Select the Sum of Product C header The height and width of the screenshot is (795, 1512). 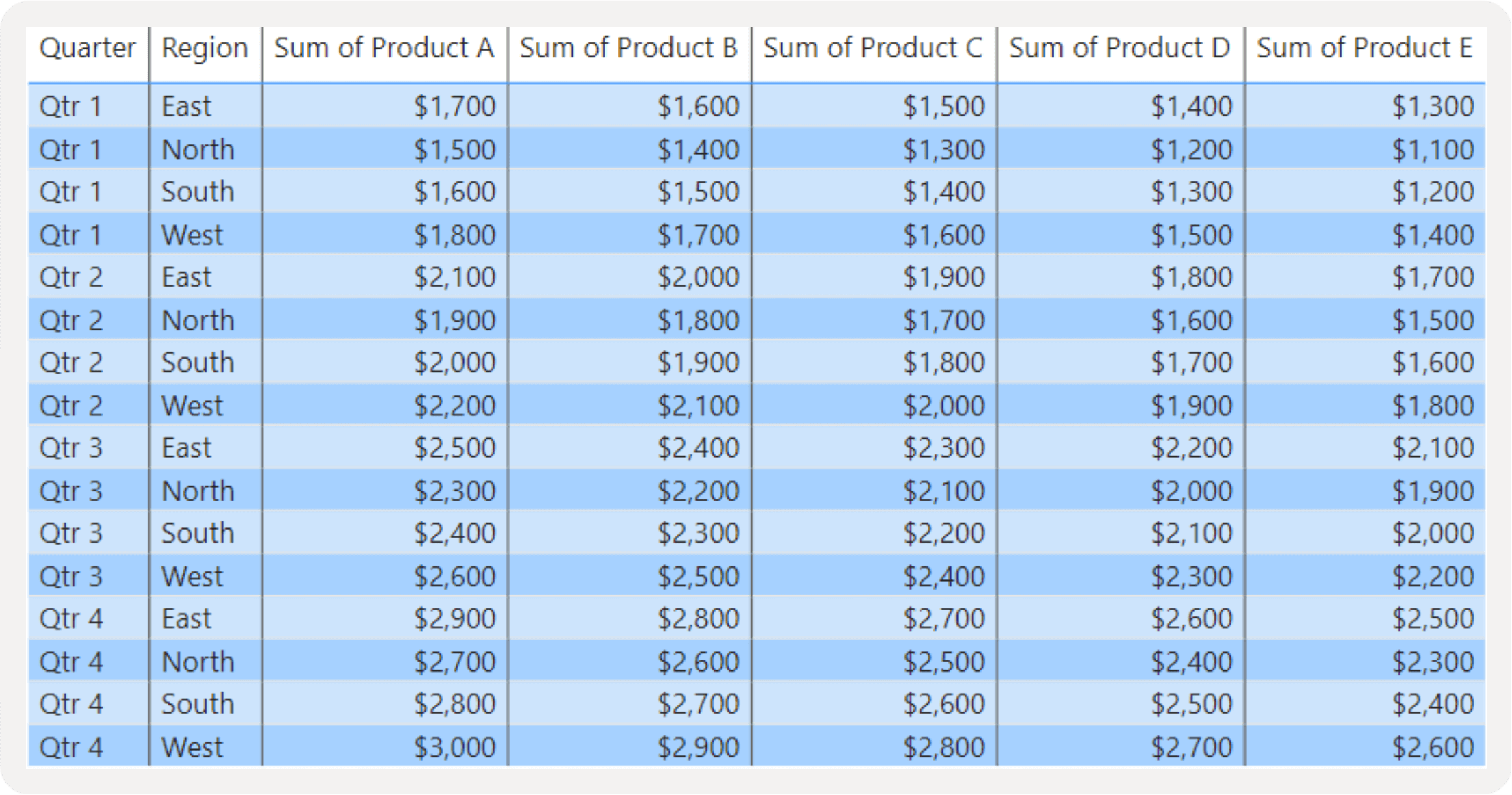pyautogui.click(x=874, y=48)
